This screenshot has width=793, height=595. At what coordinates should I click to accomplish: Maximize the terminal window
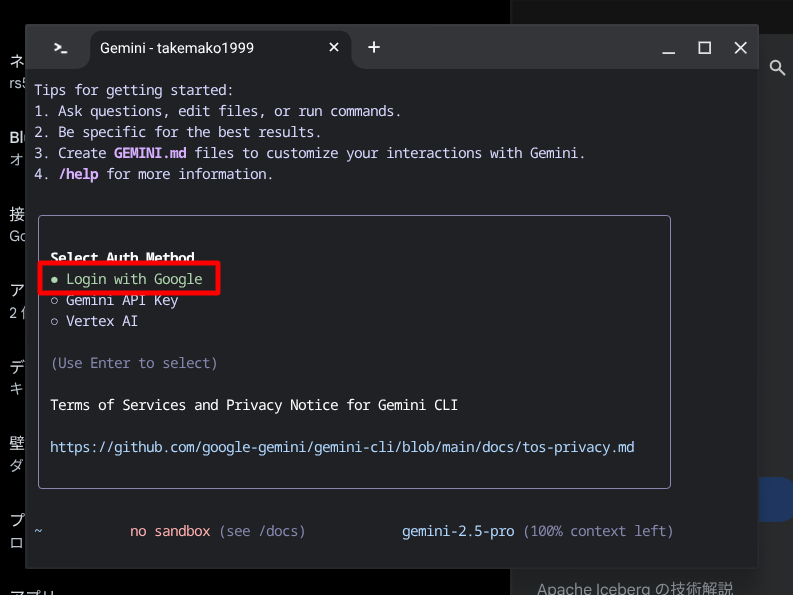pos(704,48)
